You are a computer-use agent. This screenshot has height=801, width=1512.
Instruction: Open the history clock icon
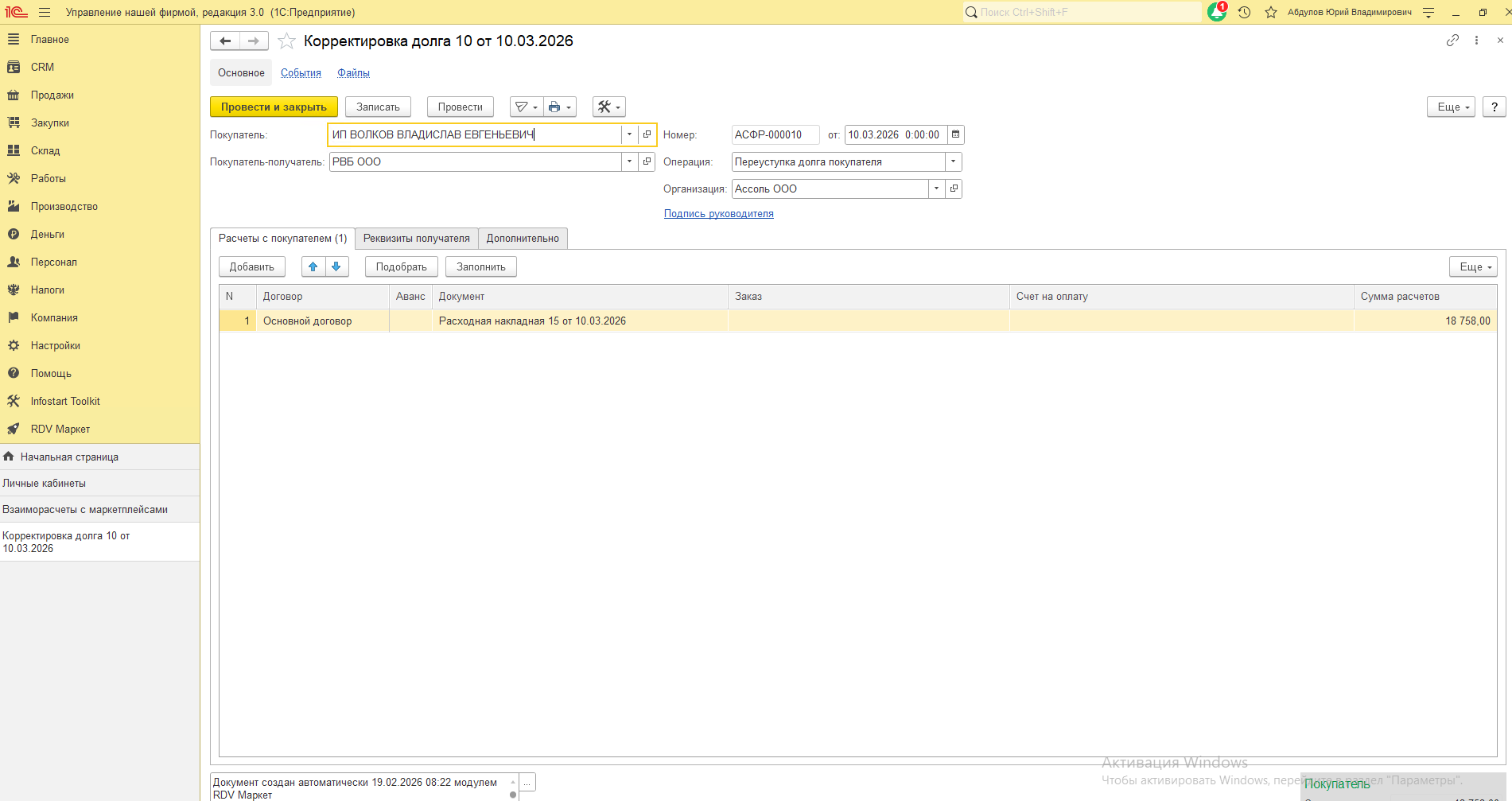pyautogui.click(x=1245, y=12)
